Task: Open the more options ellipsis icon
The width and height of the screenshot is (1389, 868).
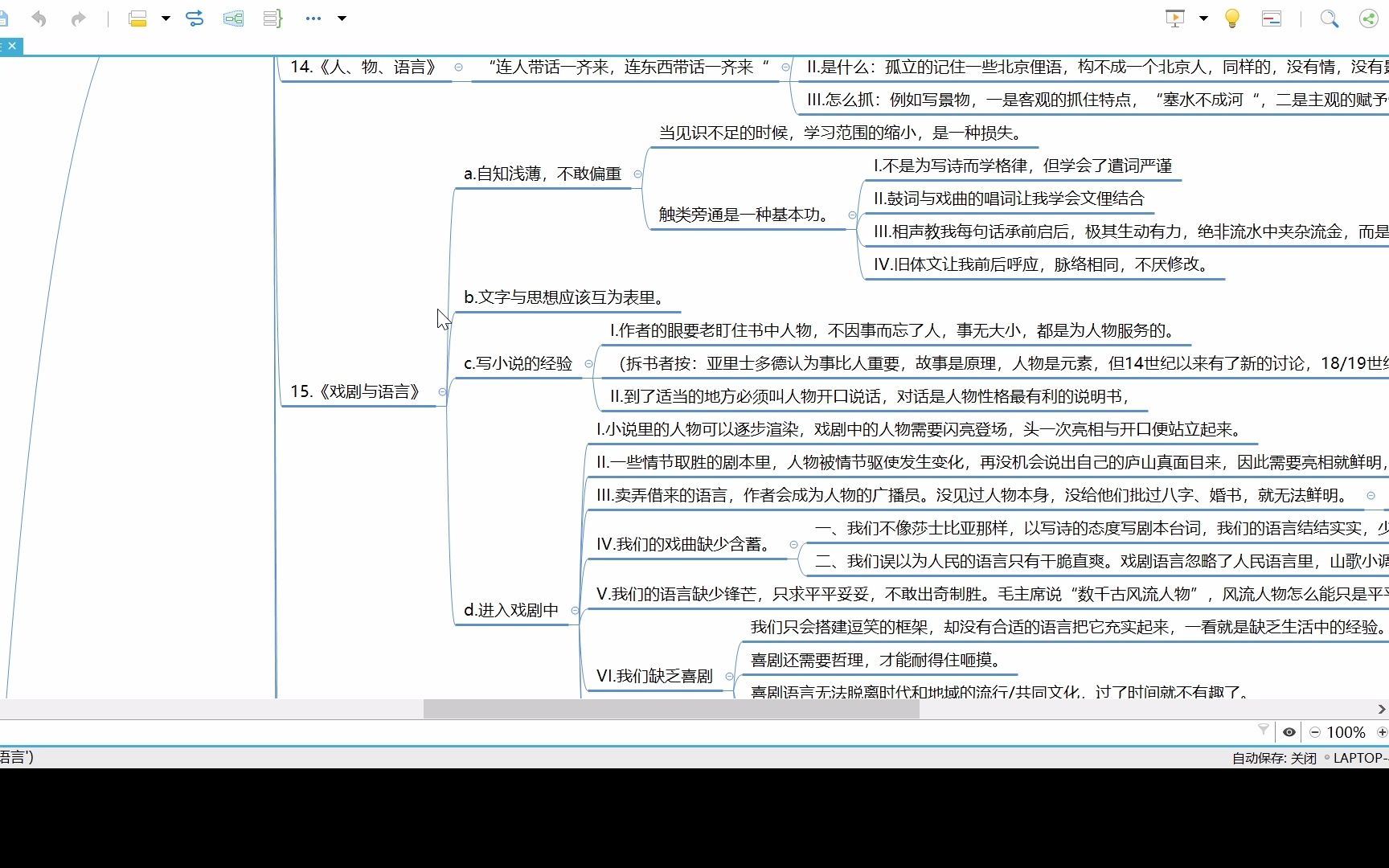Action: [313, 18]
